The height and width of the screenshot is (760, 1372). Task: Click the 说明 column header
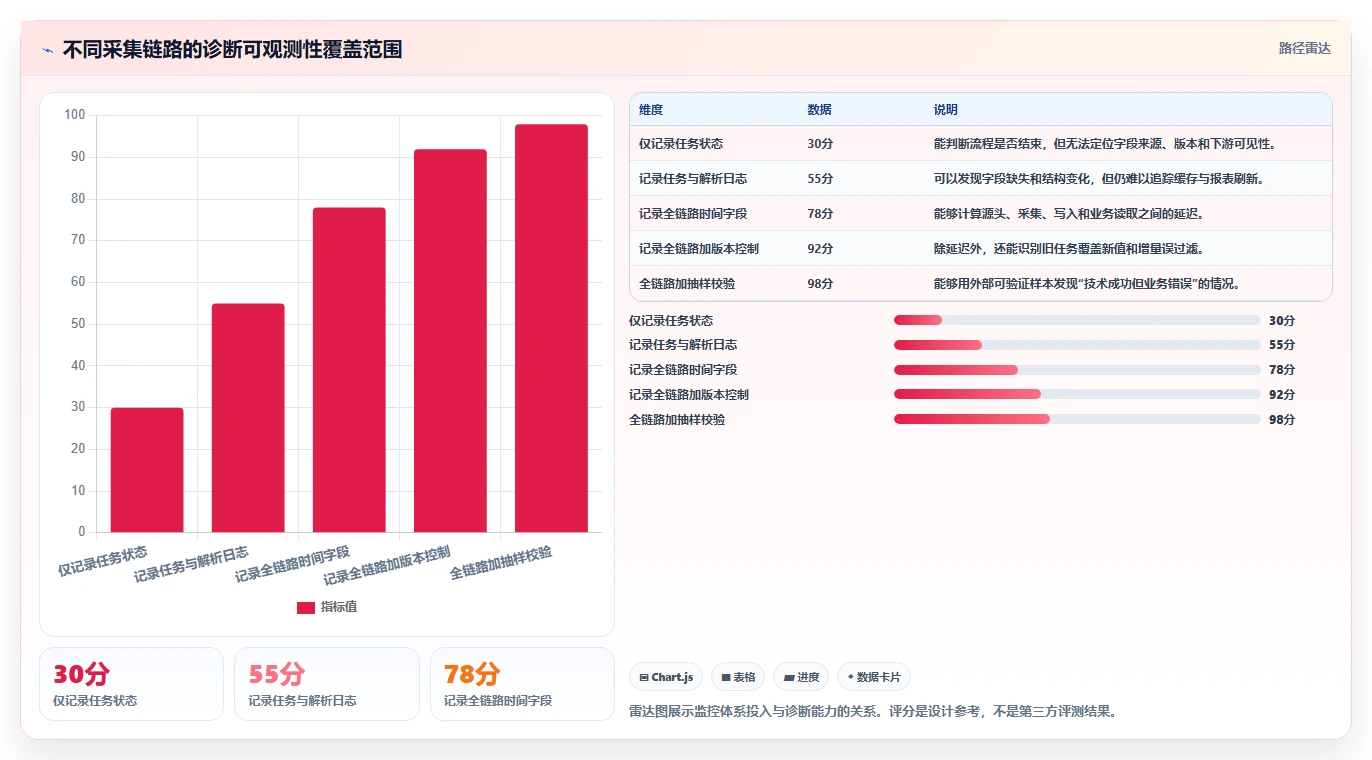[945, 110]
